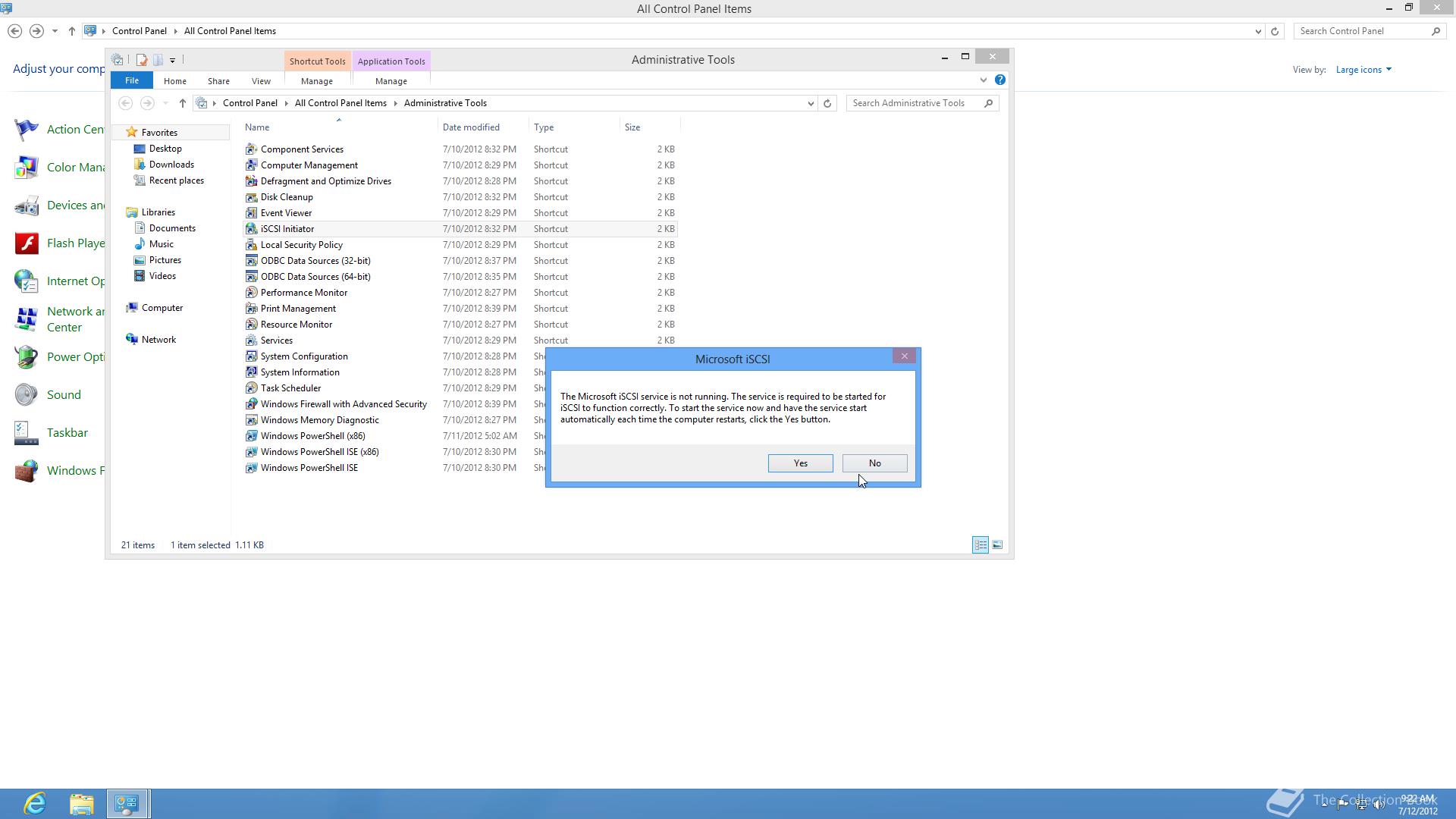
Task: Select the Defragment and Optimize Drives icon
Action: point(251,181)
